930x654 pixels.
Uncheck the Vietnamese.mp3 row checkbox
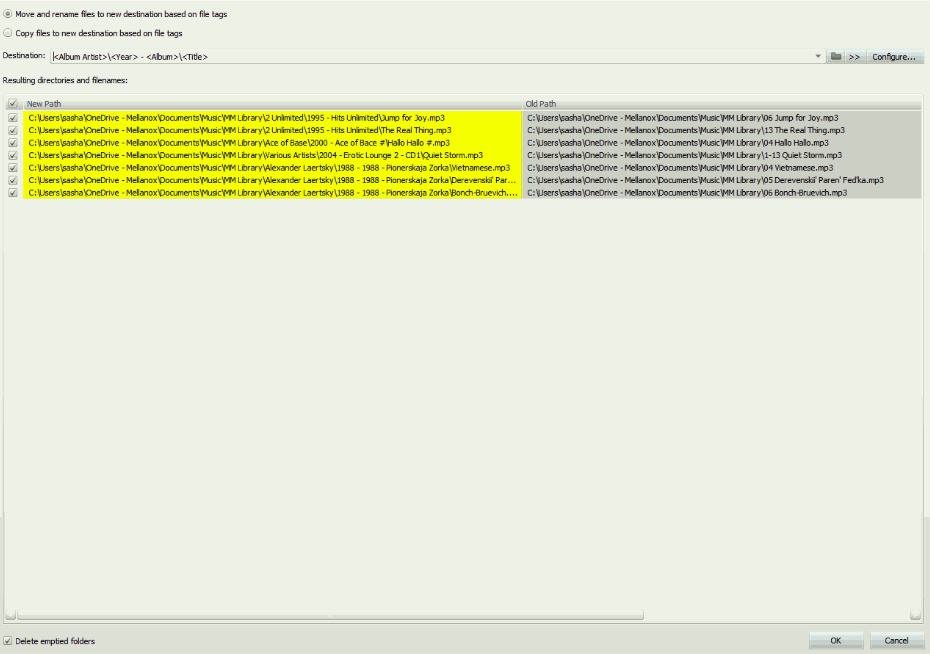tap(12, 168)
